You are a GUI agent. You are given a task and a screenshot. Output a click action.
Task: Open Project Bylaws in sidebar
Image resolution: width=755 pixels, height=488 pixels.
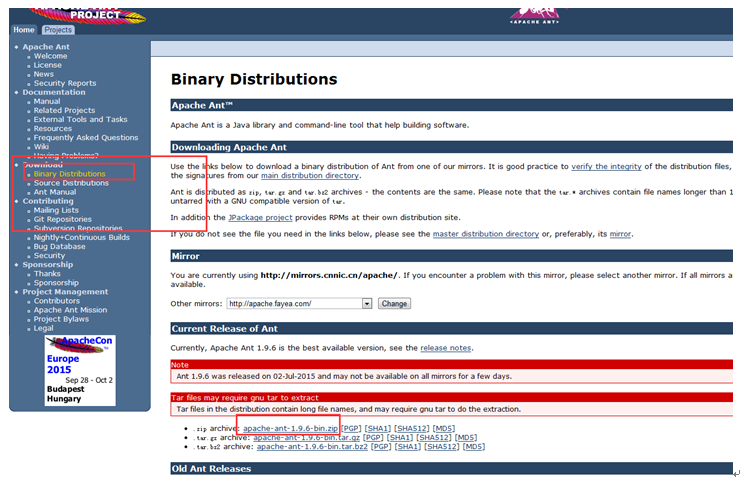61,319
